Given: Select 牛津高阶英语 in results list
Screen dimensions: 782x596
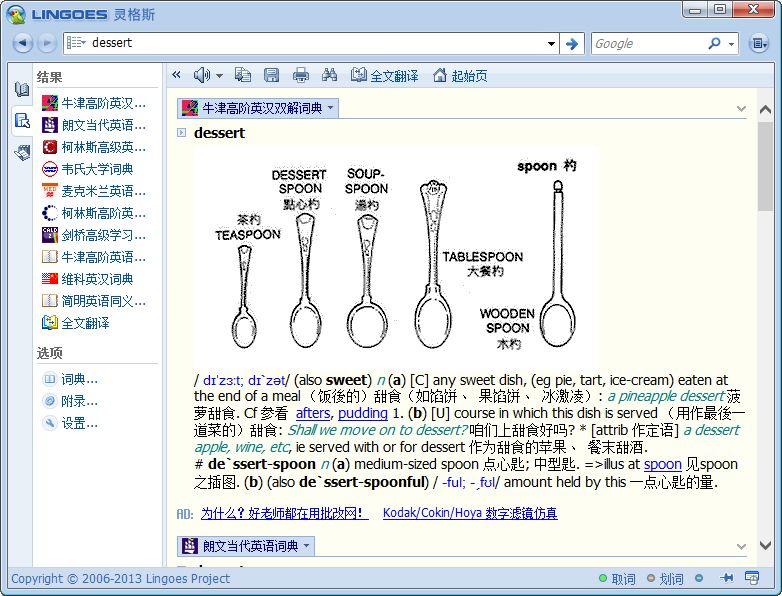Looking at the screenshot, I should pyautogui.click(x=94, y=257).
